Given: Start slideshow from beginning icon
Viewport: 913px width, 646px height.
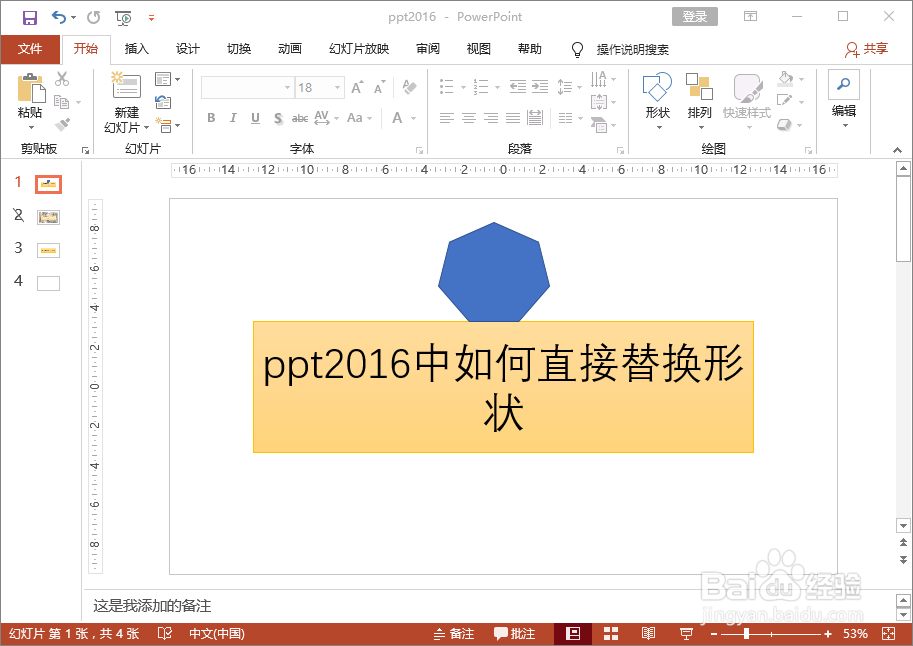Looking at the screenshot, I should coord(123,18).
